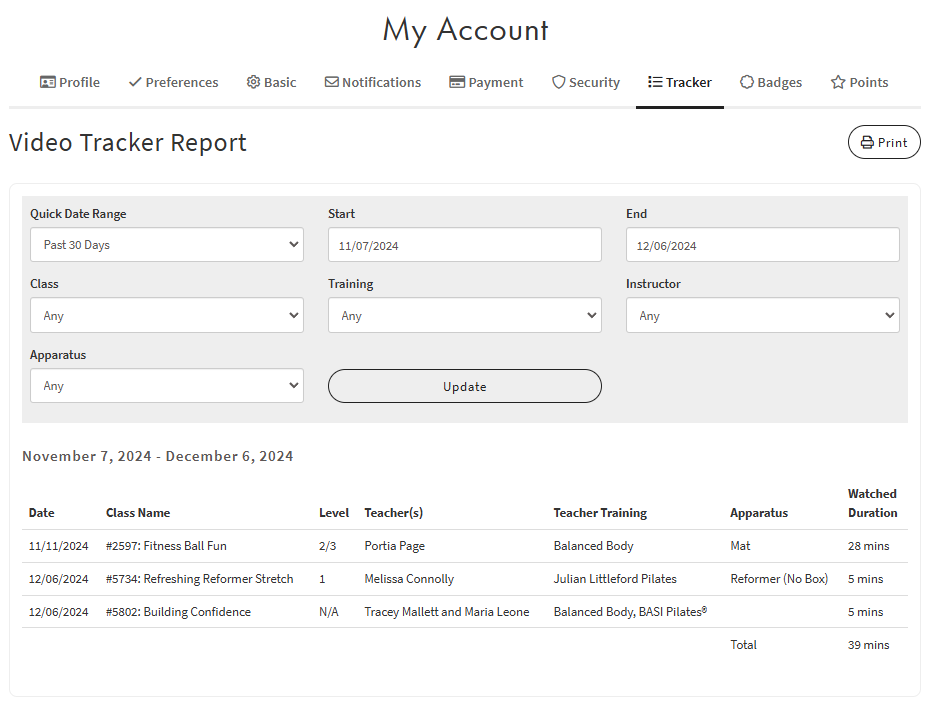Open the Apparatus filter dropdown

pos(167,386)
